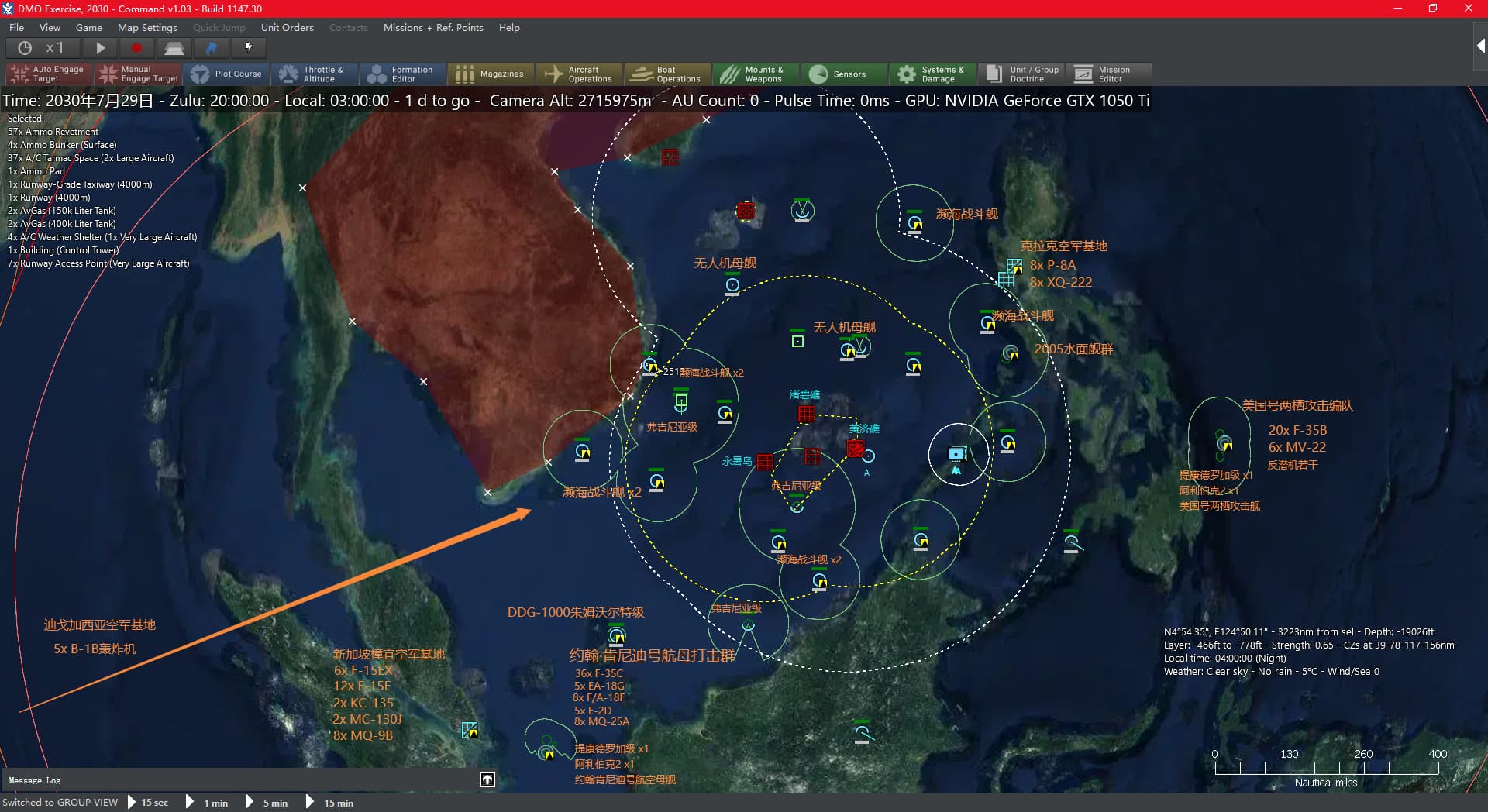This screenshot has height=812, width=1488.
Task: Open Aircraft Operations
Action: coord(579,74)
